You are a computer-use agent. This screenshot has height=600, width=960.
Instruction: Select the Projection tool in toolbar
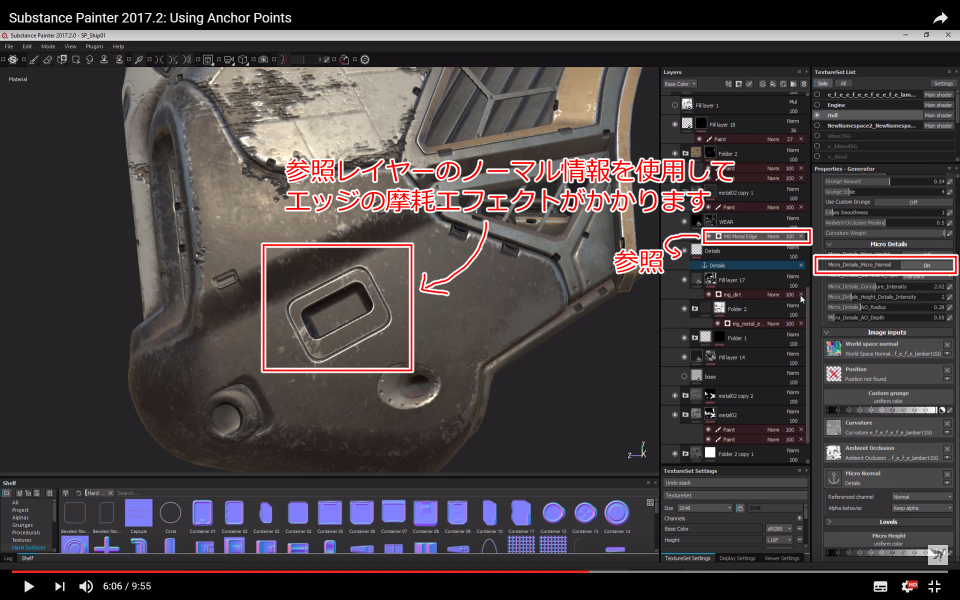click(x=62, y=59)
